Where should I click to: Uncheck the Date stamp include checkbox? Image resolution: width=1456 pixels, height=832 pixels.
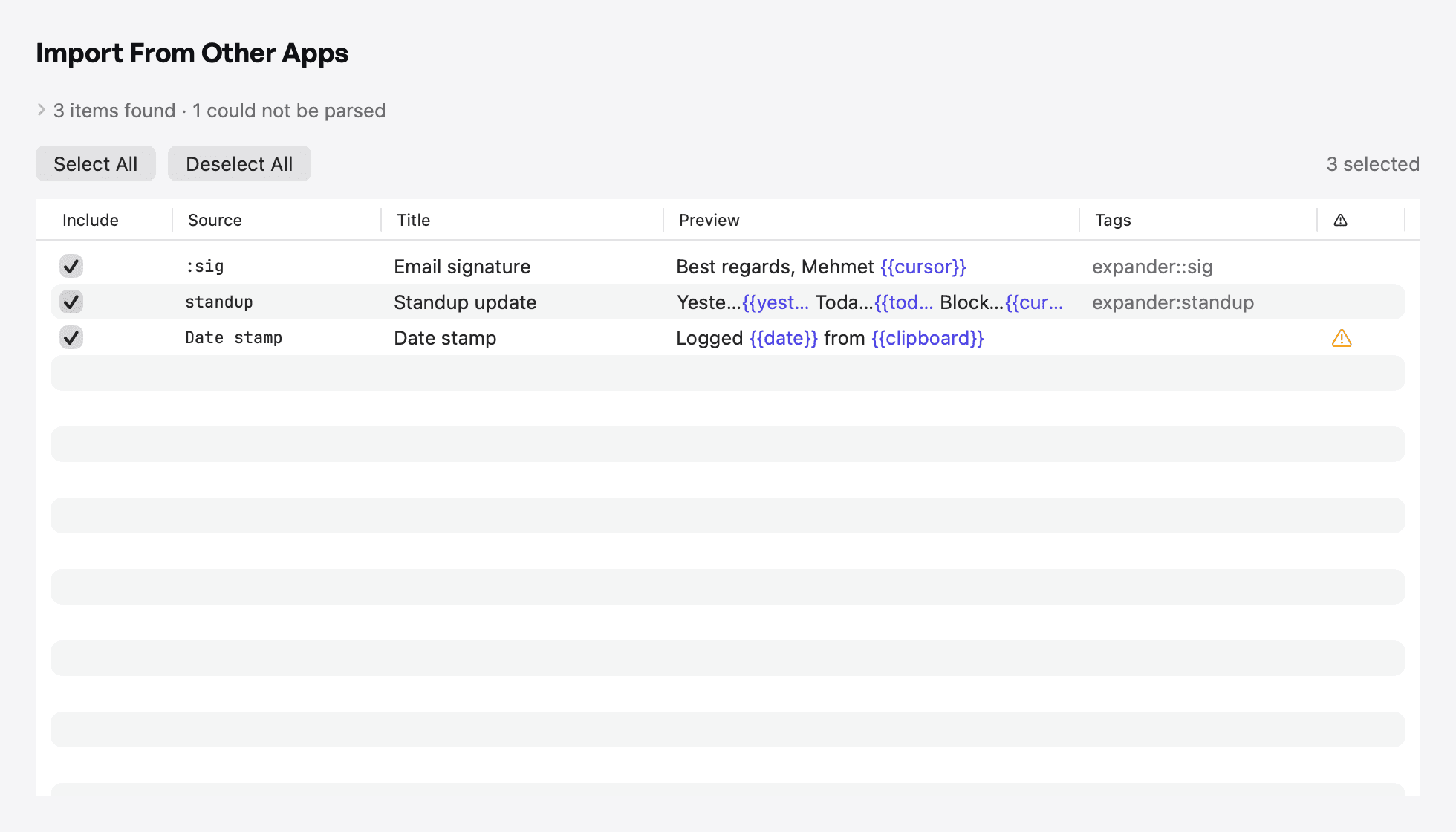71,337
